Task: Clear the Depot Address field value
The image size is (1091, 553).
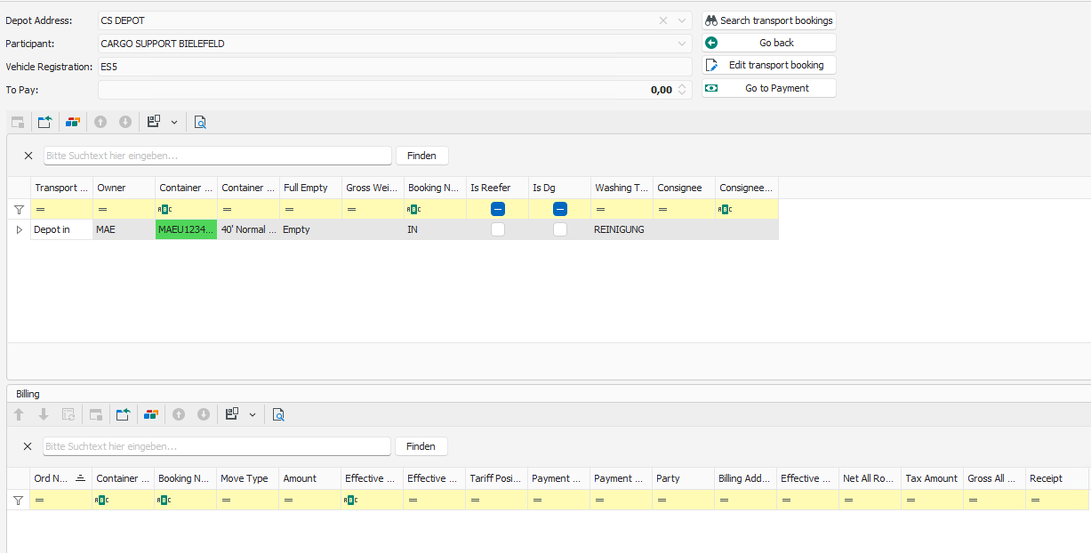Action: click(663, 20)
